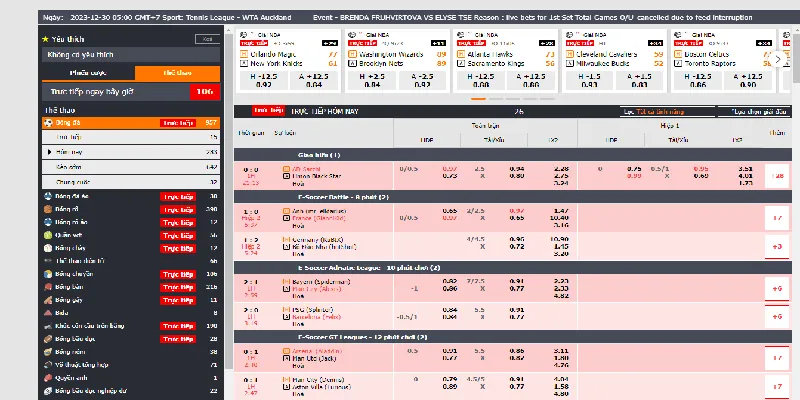Select first orange carousel page indicator
Image resolution: width=800 pixels, height=400 pixels.
point(478,99)
